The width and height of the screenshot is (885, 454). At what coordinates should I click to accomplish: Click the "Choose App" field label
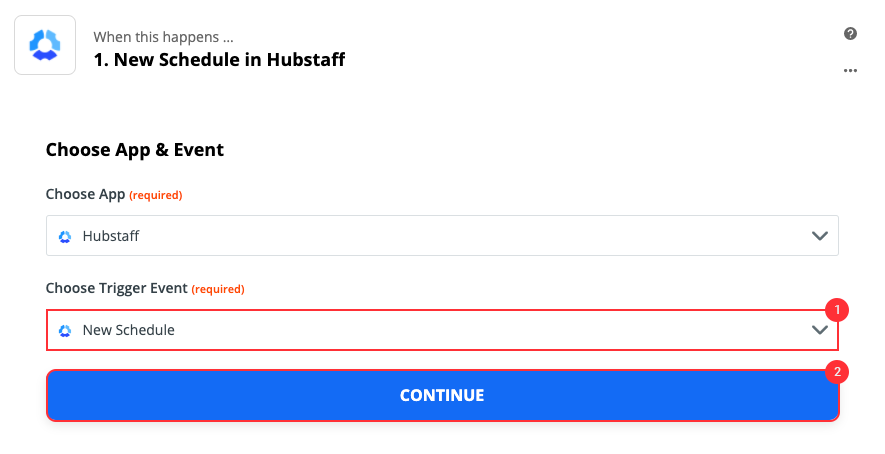click(85, 194)
